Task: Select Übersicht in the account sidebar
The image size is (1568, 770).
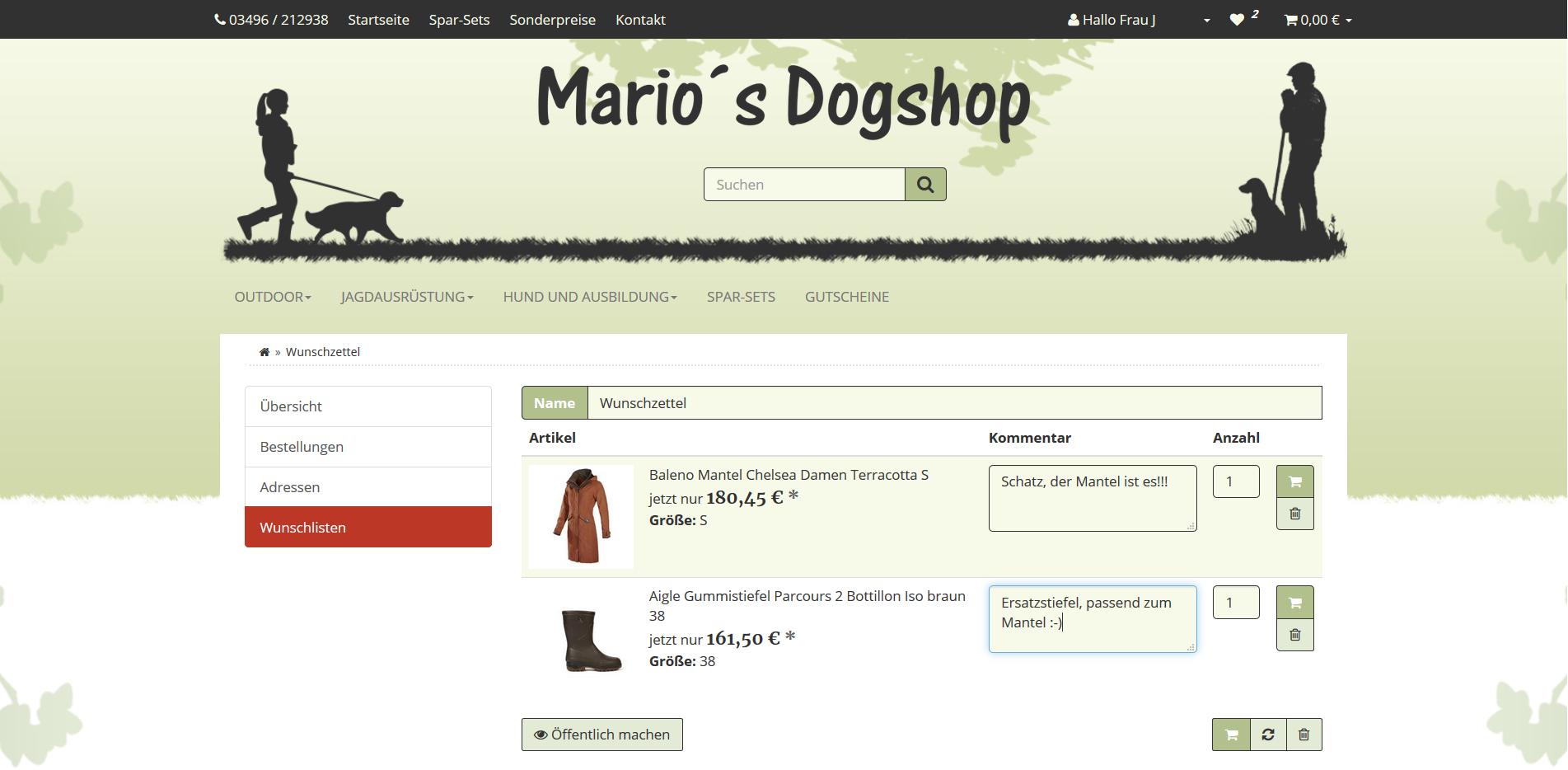Action: click(368, 406)
